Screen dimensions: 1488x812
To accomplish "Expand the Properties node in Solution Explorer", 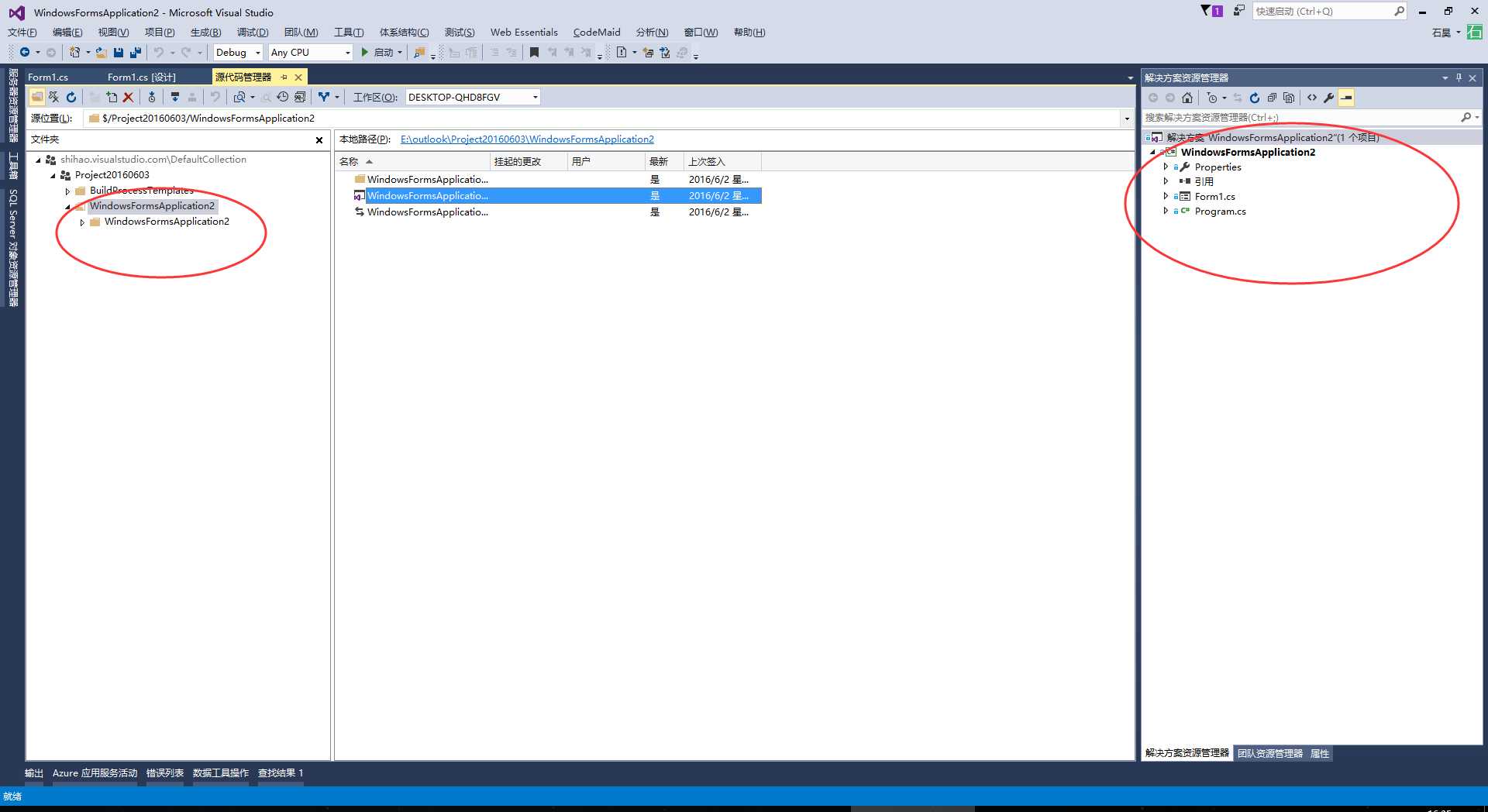I will 1166,167.
